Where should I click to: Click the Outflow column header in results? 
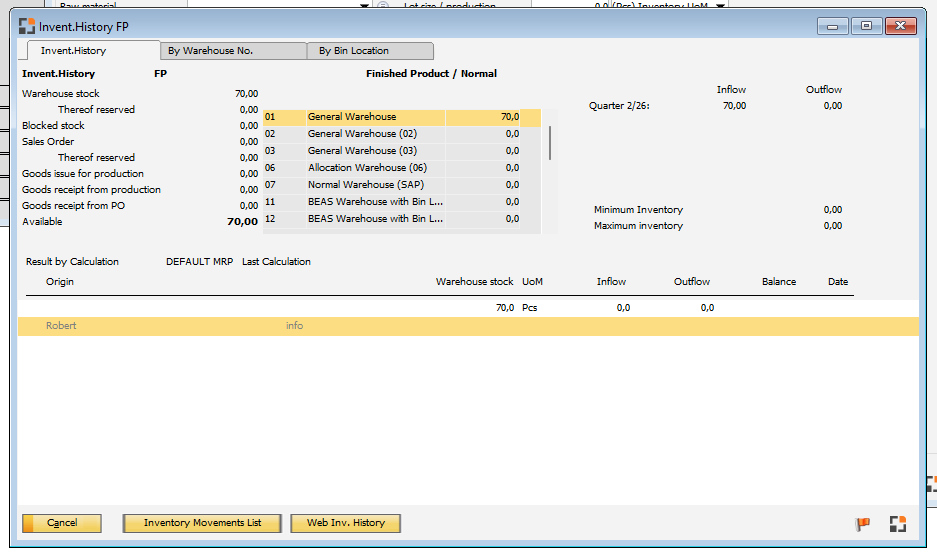coord(692,282)
